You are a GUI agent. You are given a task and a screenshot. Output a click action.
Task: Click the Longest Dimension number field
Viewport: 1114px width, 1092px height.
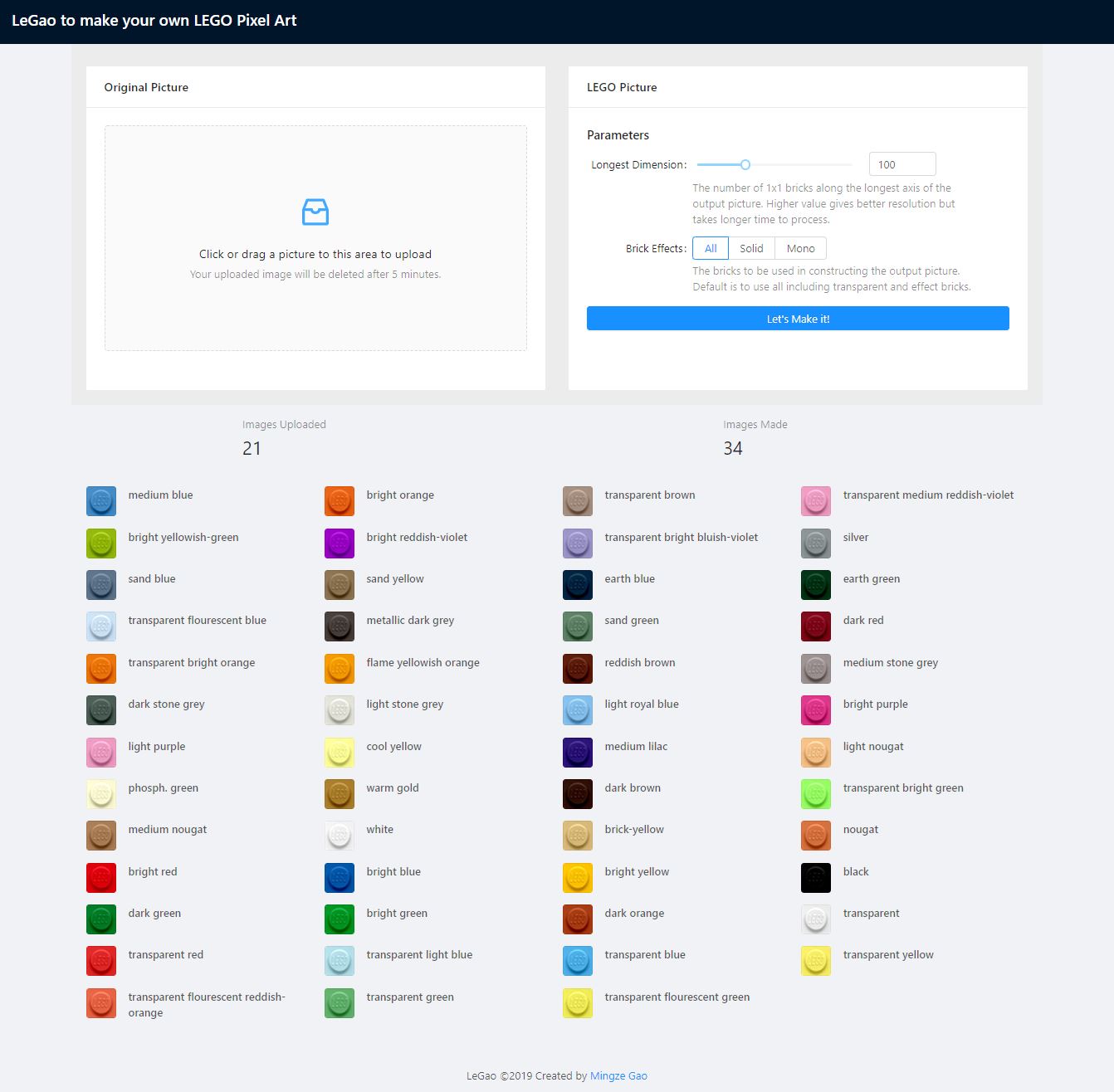tap(901, 164)
